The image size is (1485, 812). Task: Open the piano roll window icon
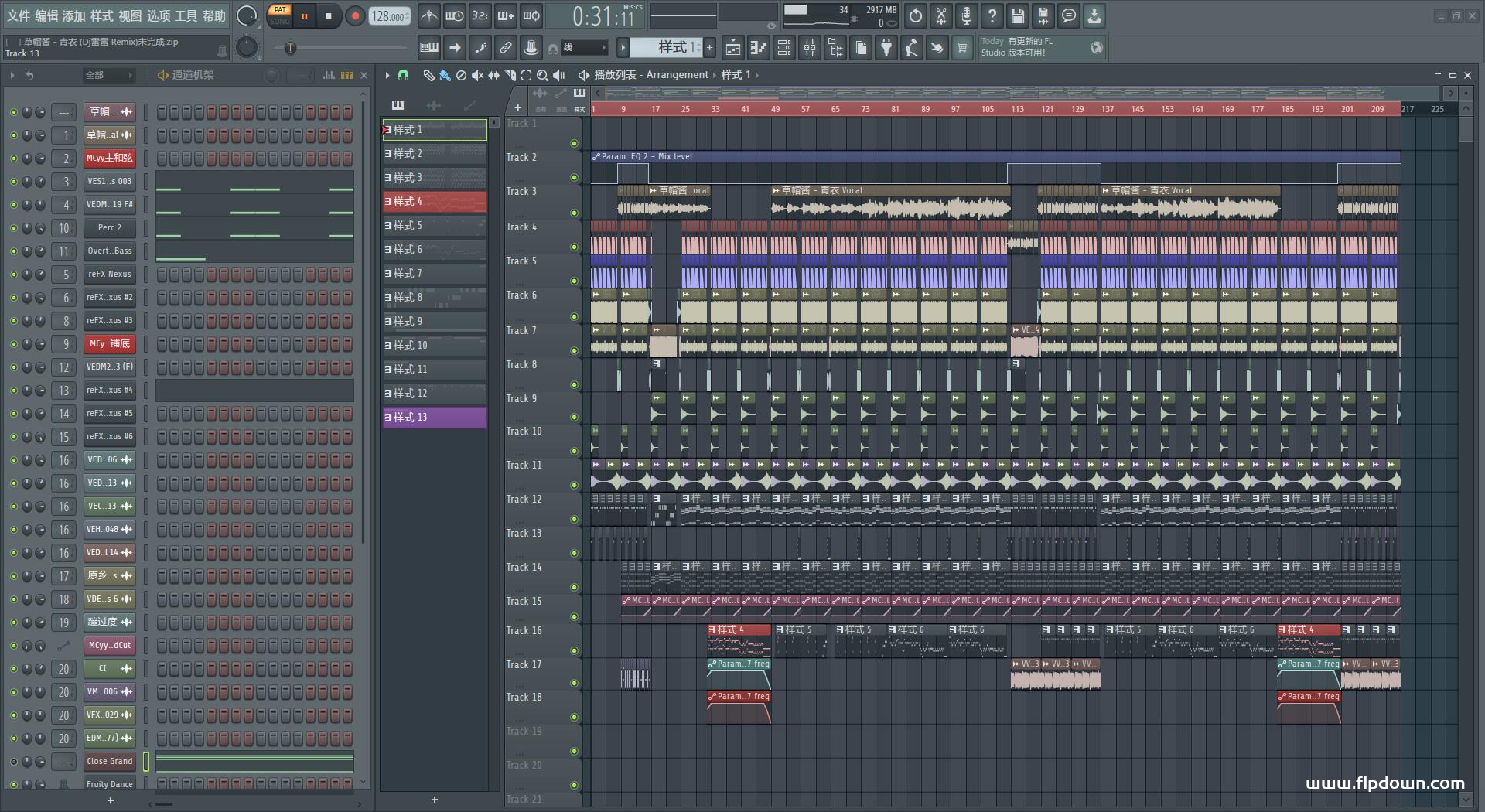759,48
